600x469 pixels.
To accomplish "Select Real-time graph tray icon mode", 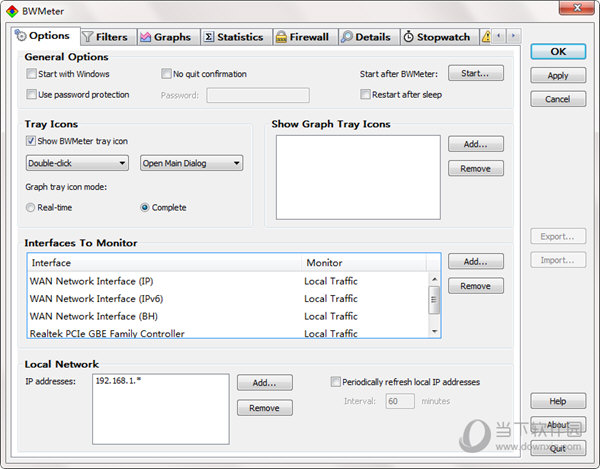I will (32, 208).
